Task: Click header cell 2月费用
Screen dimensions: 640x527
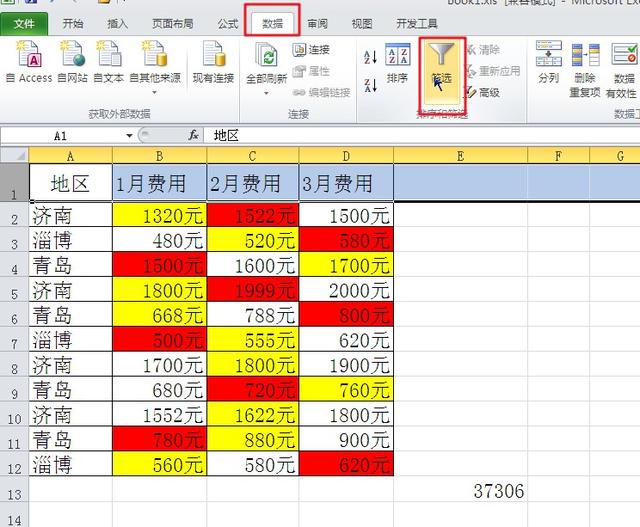Action: (253, 183)
